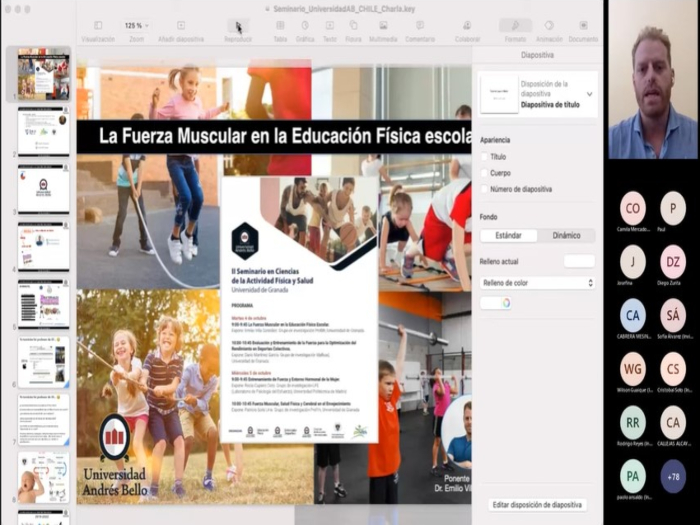Expand the Disposición de la diapositiva chooser
The image size is (700, 525).
[x=589, y=94]
